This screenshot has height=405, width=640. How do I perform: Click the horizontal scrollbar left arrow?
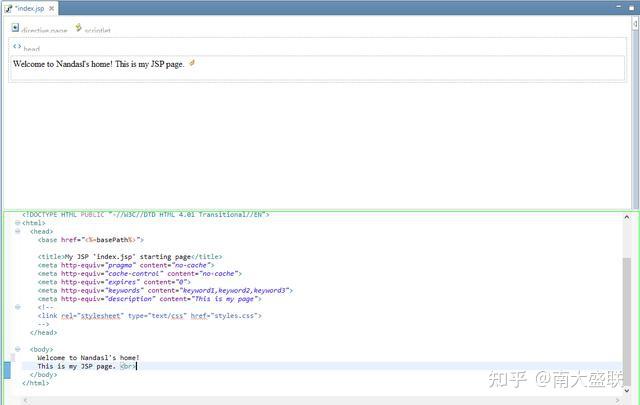tap(25, 401)
